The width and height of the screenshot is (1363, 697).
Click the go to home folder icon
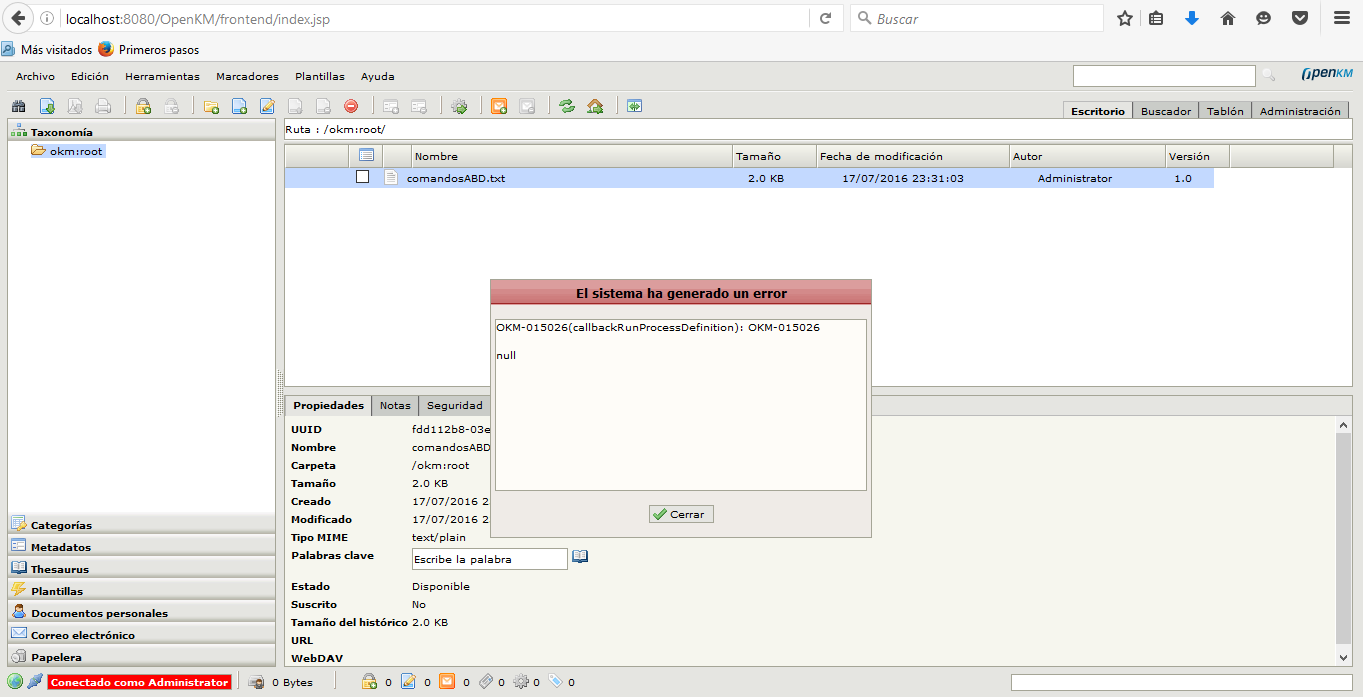[595, 106]
